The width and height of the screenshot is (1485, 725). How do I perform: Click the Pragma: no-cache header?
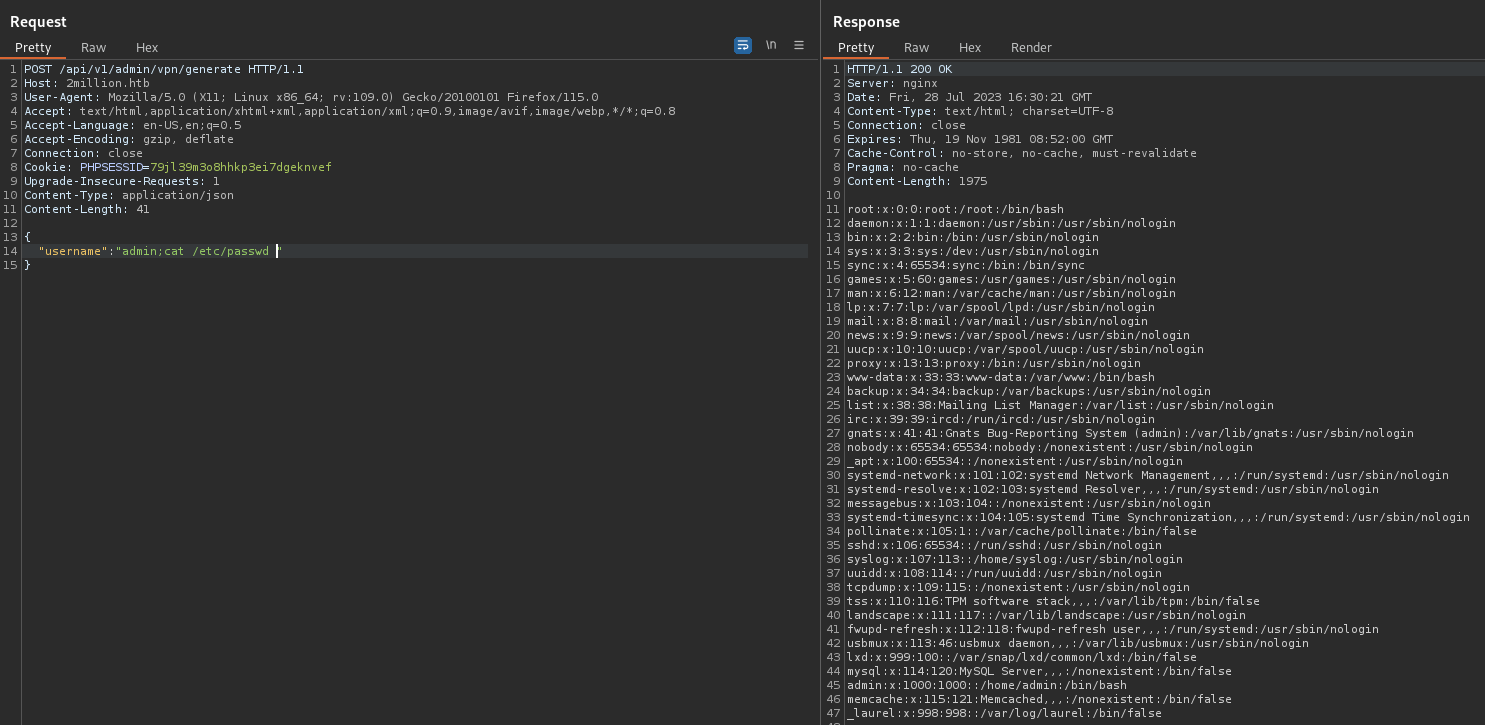click(x=903, y=167)
